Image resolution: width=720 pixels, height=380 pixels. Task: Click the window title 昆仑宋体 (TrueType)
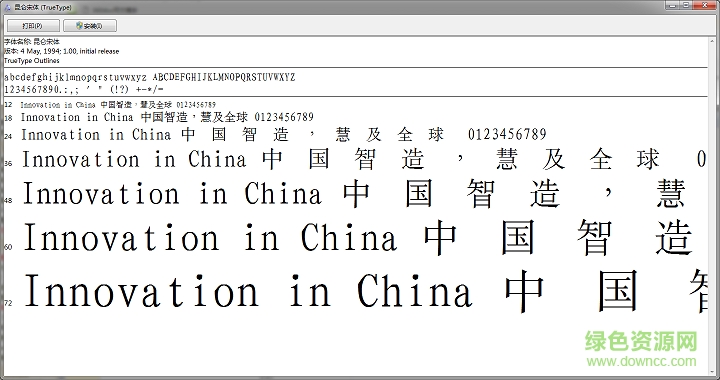coord(43,8)
